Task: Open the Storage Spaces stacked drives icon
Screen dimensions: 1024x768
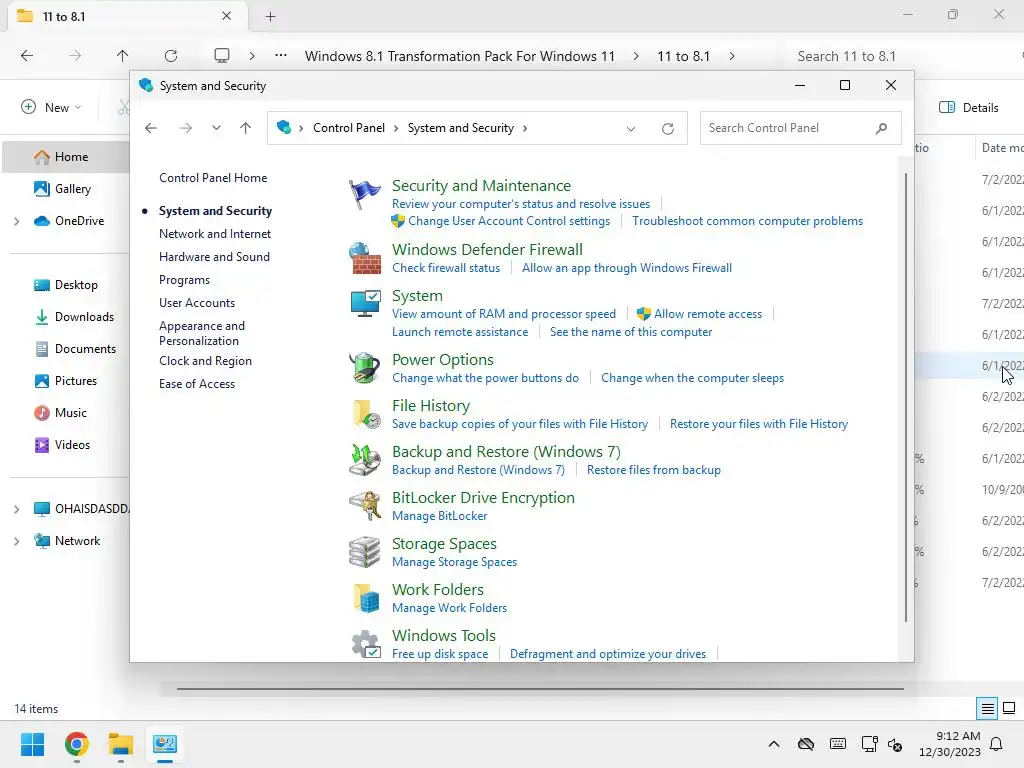Action: tap(364, 552)
